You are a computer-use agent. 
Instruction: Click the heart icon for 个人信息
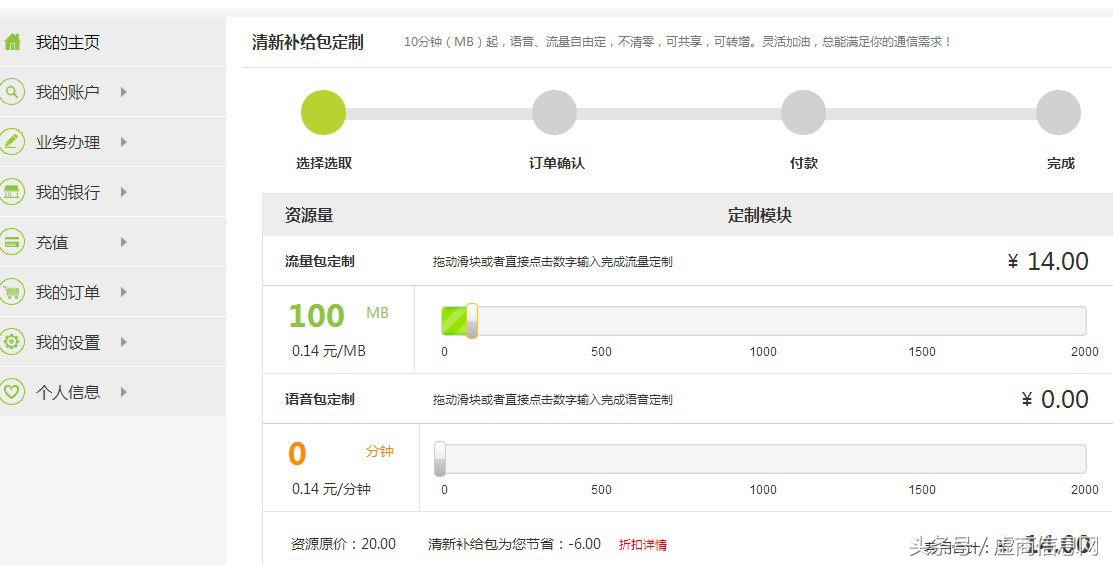[11, 392]
